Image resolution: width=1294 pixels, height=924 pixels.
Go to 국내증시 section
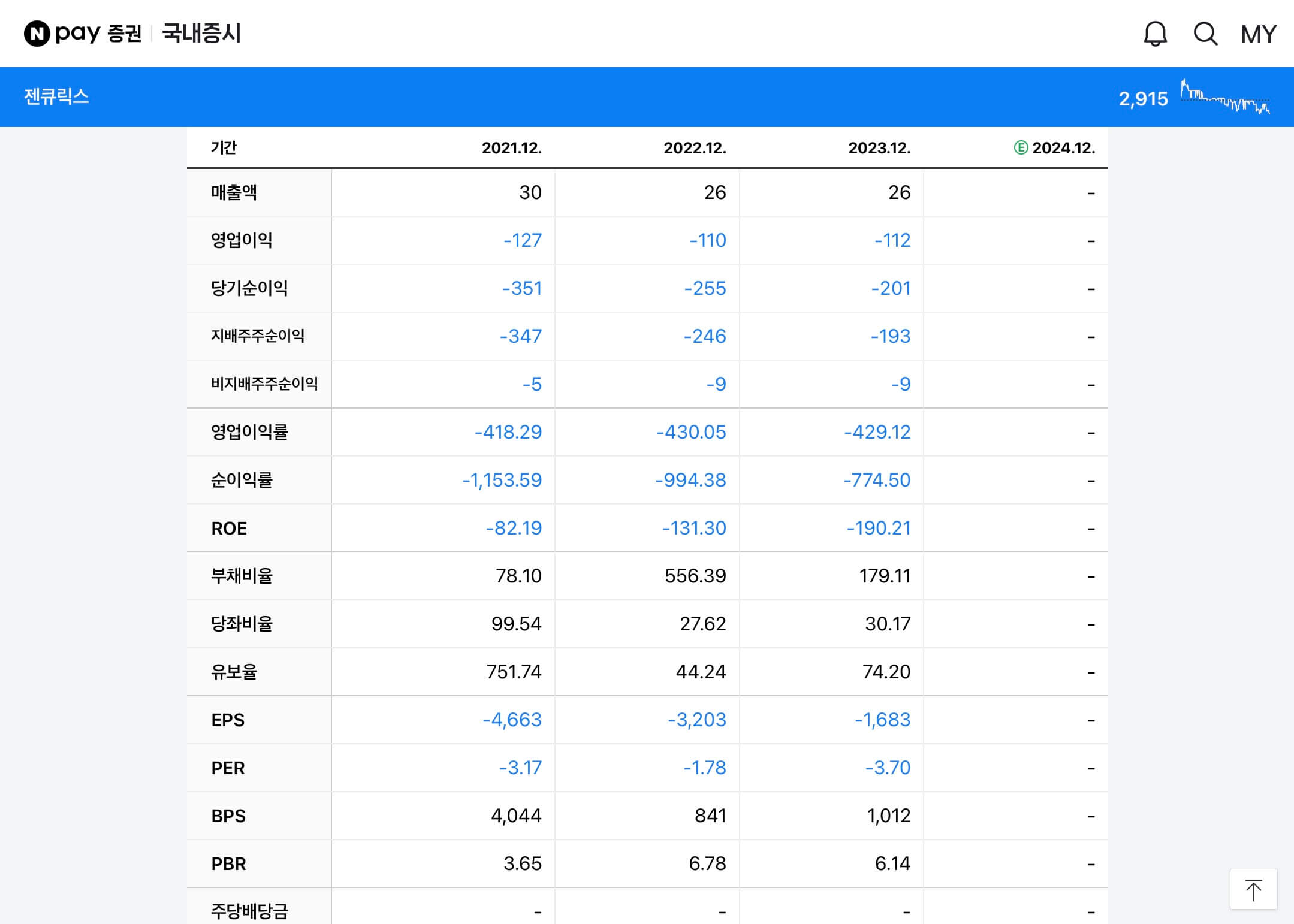[x=202, y=34]
